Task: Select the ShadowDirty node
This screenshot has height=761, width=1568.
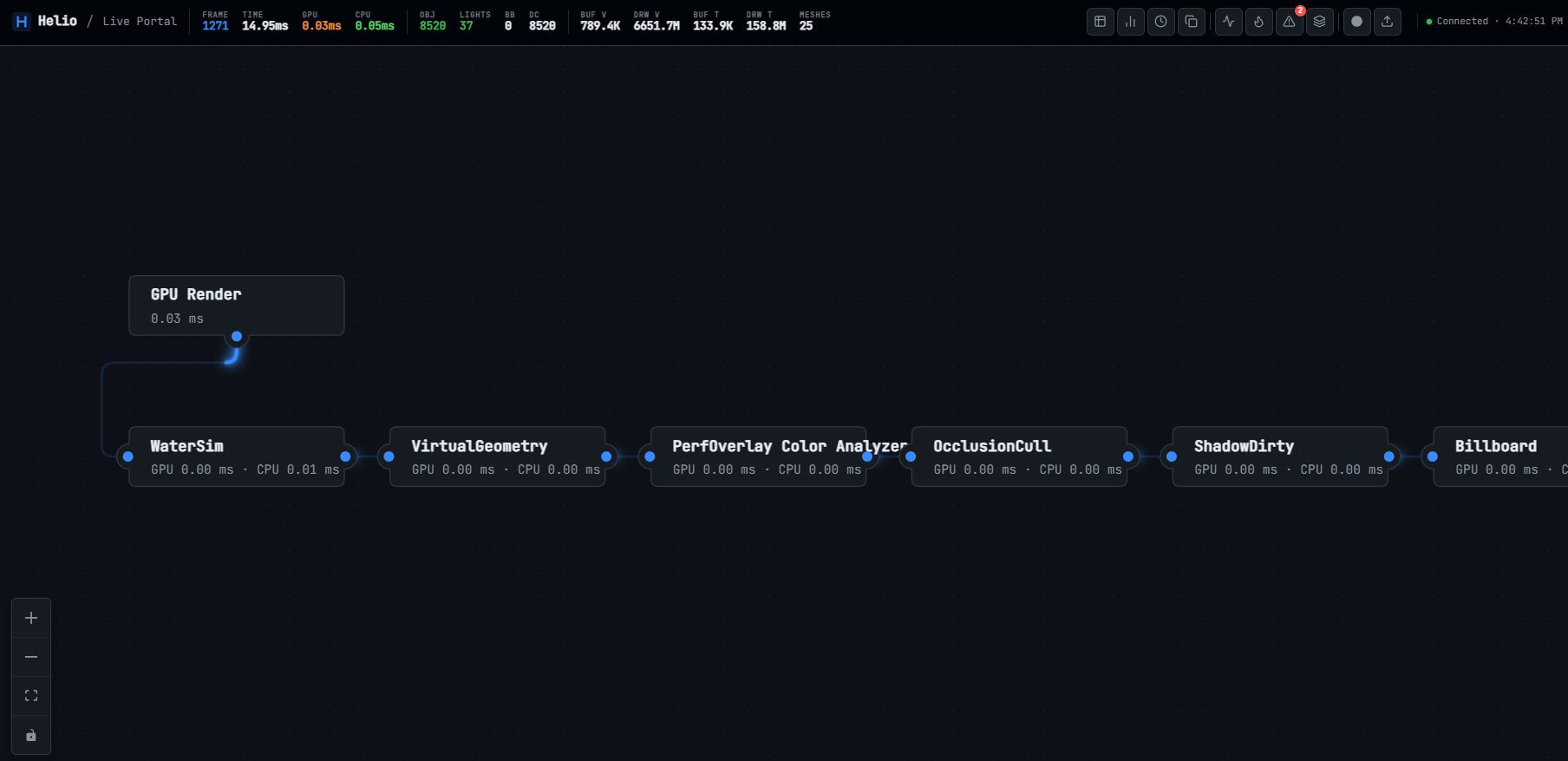Action: (x=1280, y=456)
